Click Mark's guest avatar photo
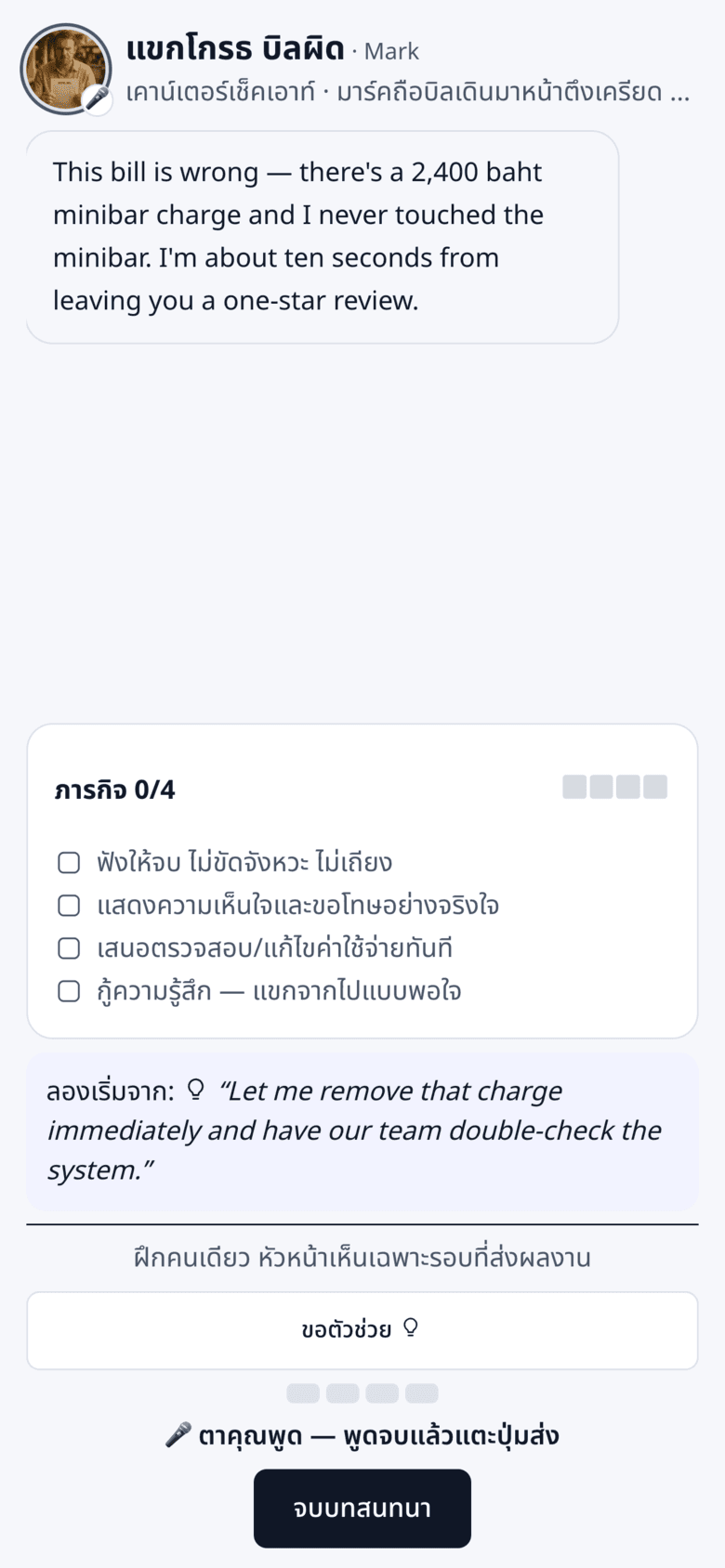725x1568 pixels. pos(66,70)
